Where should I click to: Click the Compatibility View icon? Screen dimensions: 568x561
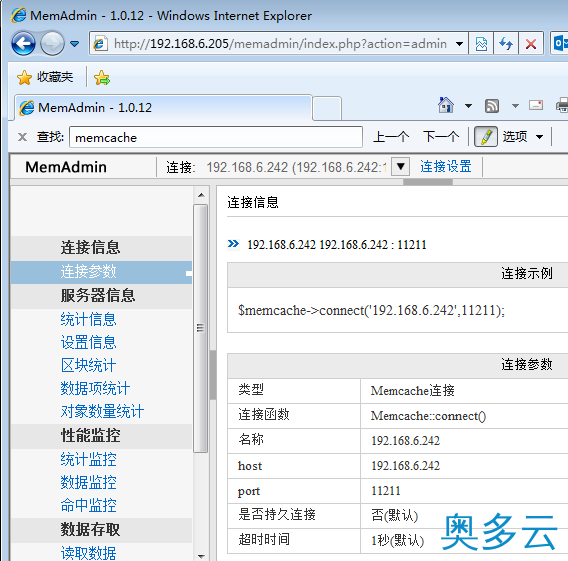pos(481,44)
